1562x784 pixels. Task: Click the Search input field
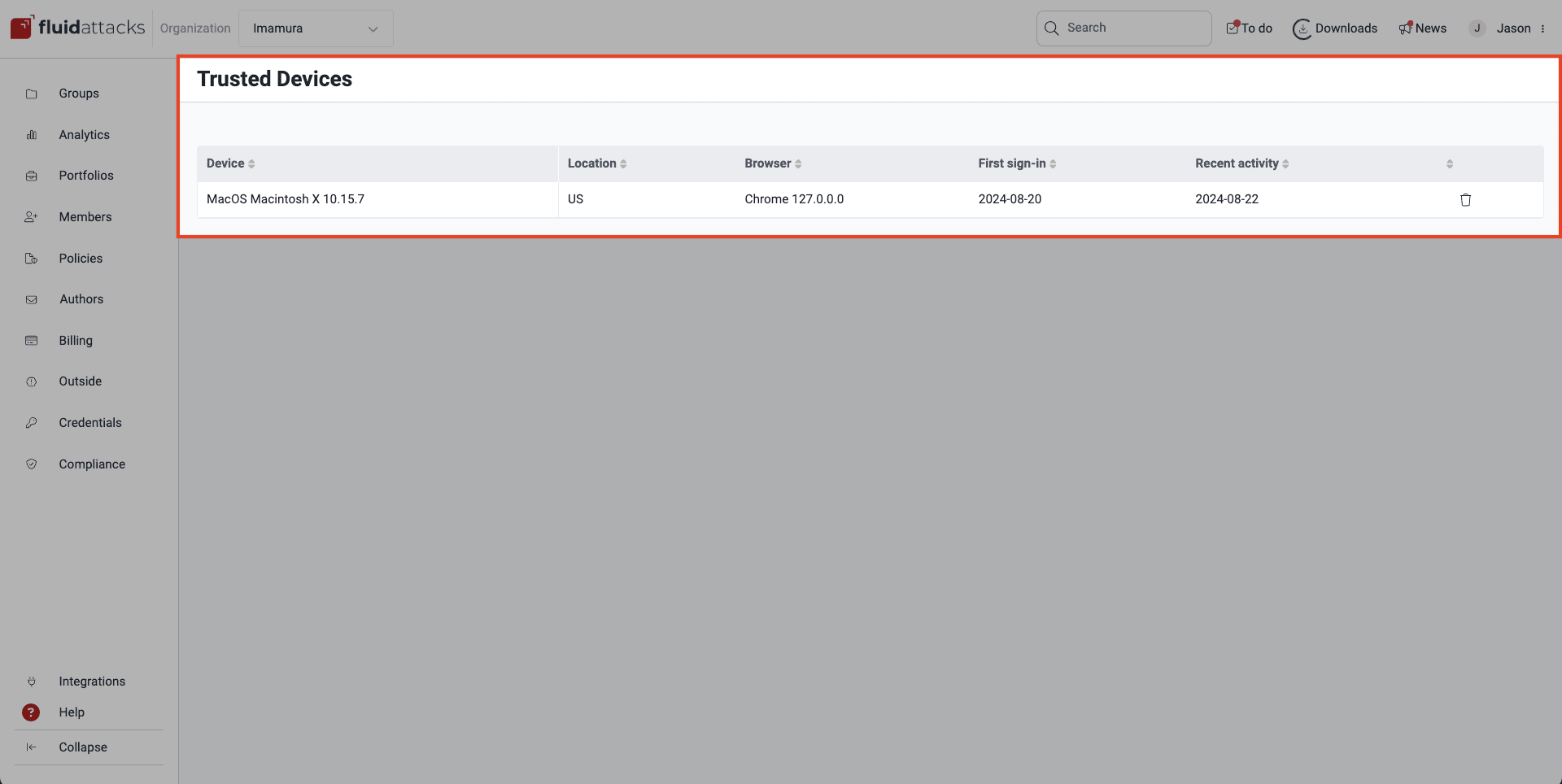point(1124,28)
